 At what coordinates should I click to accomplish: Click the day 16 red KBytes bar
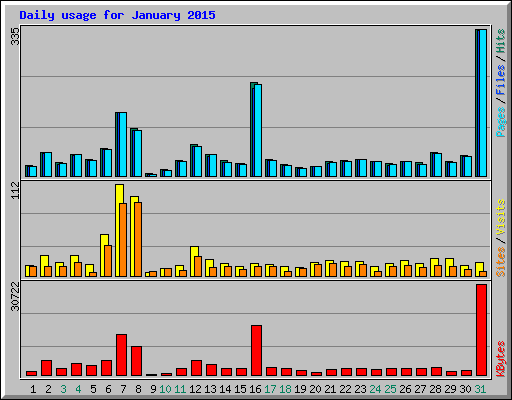[x=256, y=351]
